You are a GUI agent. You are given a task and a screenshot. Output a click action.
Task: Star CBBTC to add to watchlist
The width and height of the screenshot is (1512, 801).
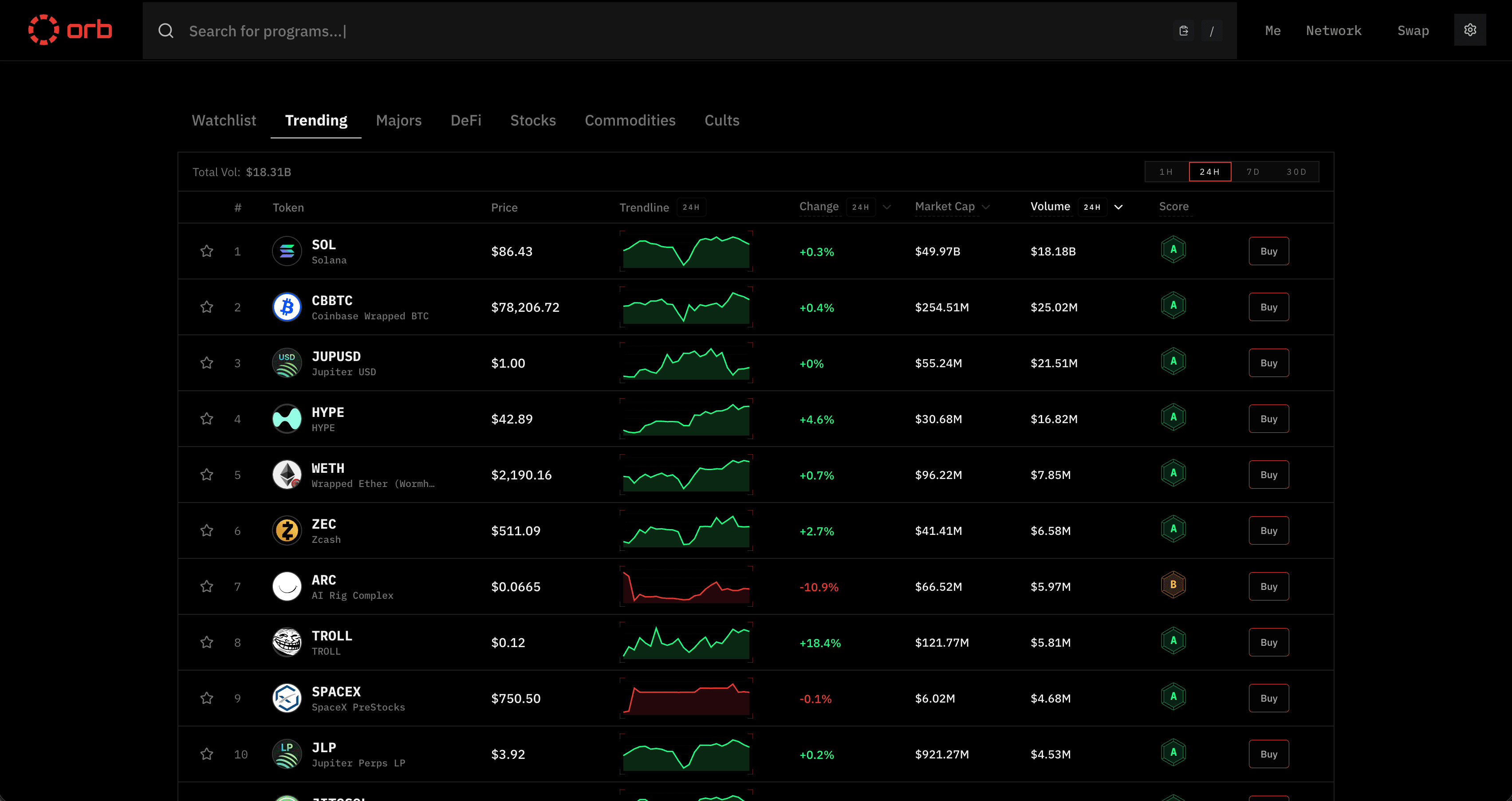pos(207,307)
